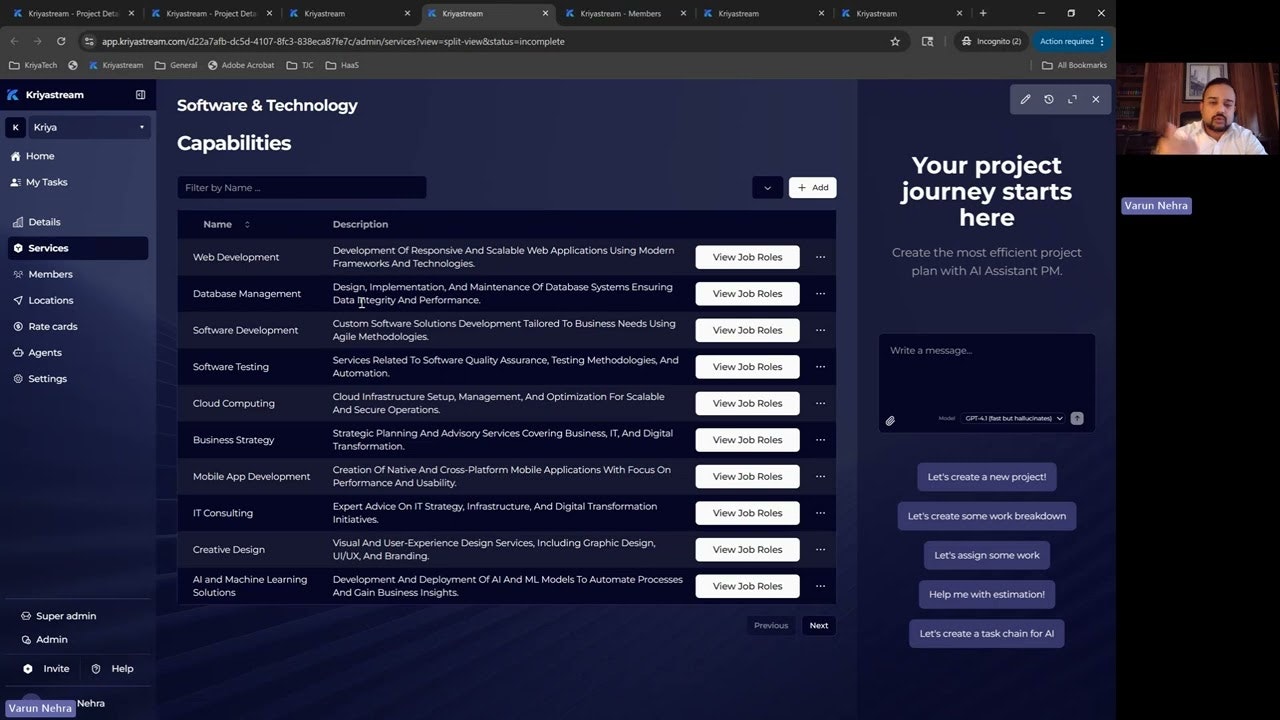Go to Next page of capabilities
Screen dimensions: 1280x720
(819, 625)
